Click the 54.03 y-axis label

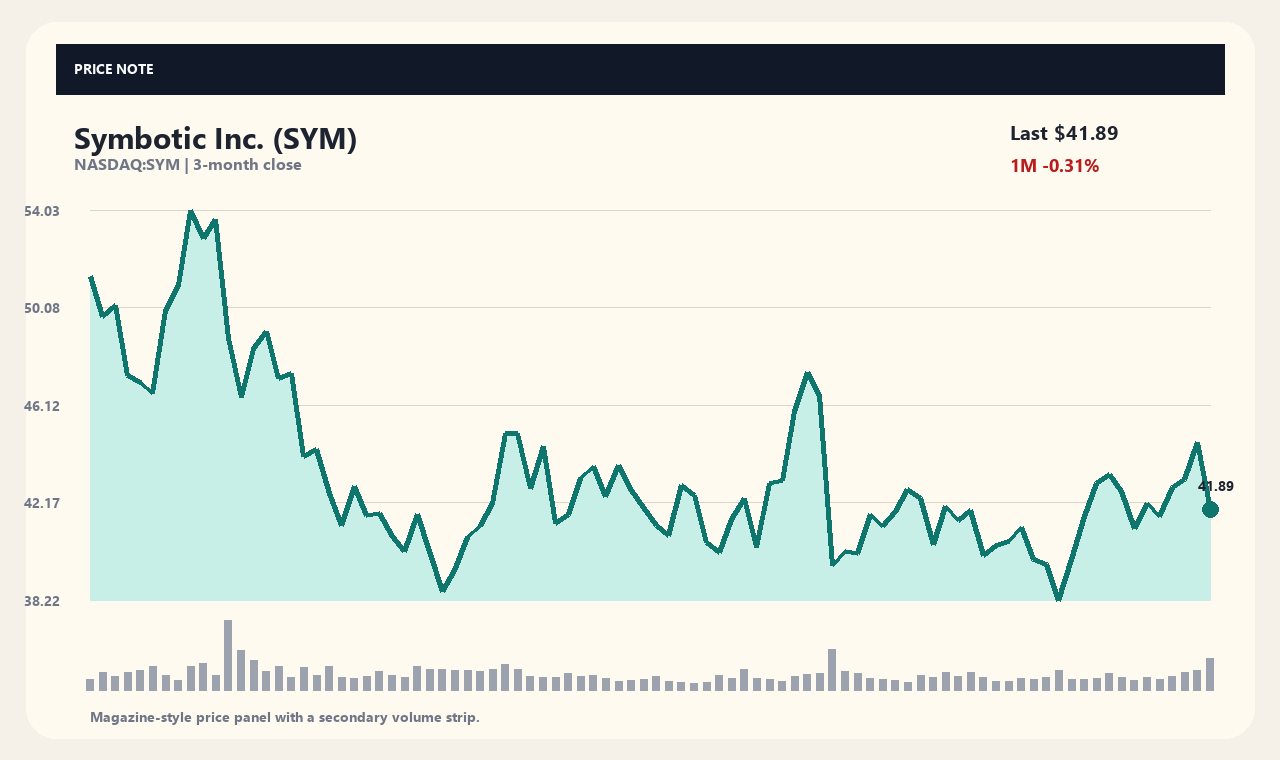click(42, 211)
